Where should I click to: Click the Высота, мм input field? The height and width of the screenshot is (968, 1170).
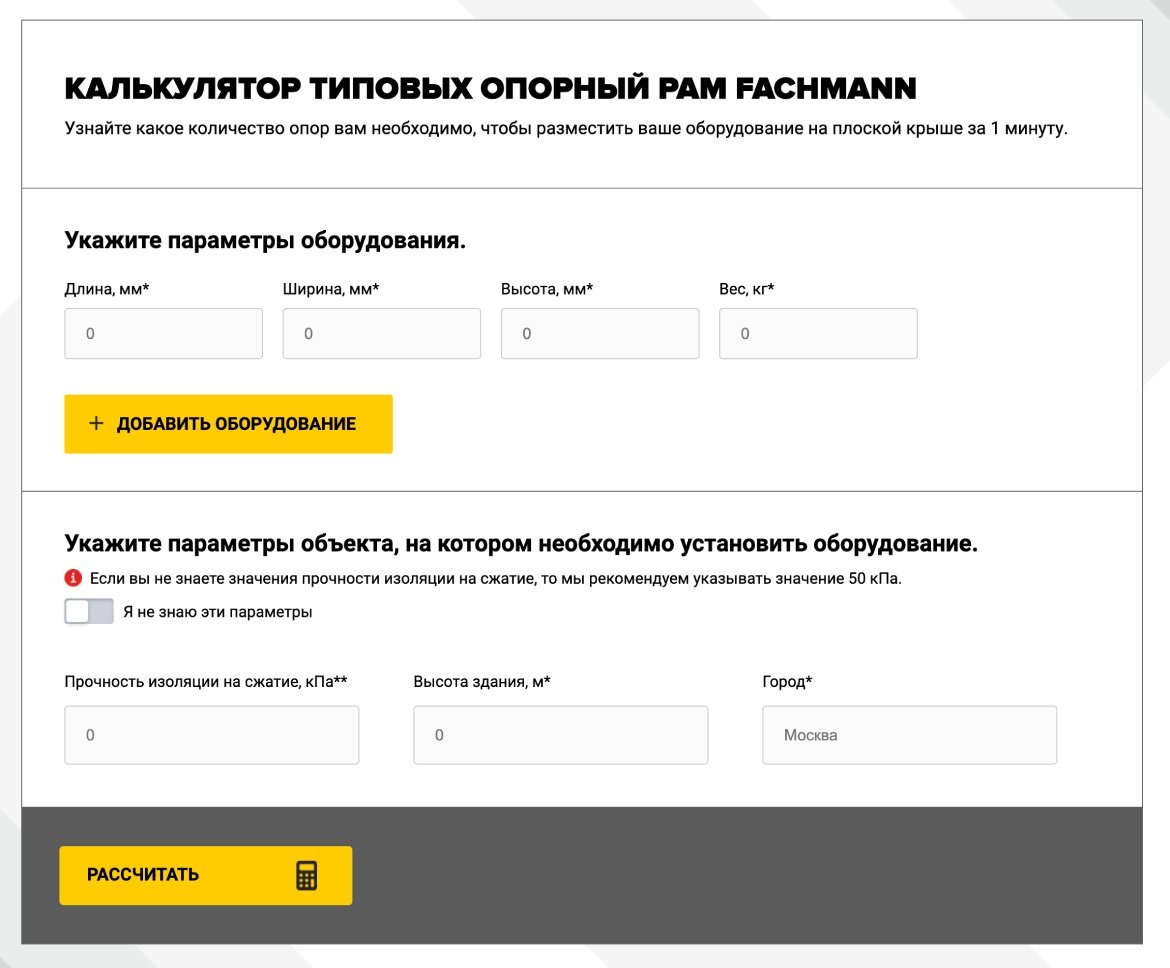(600, 334)
